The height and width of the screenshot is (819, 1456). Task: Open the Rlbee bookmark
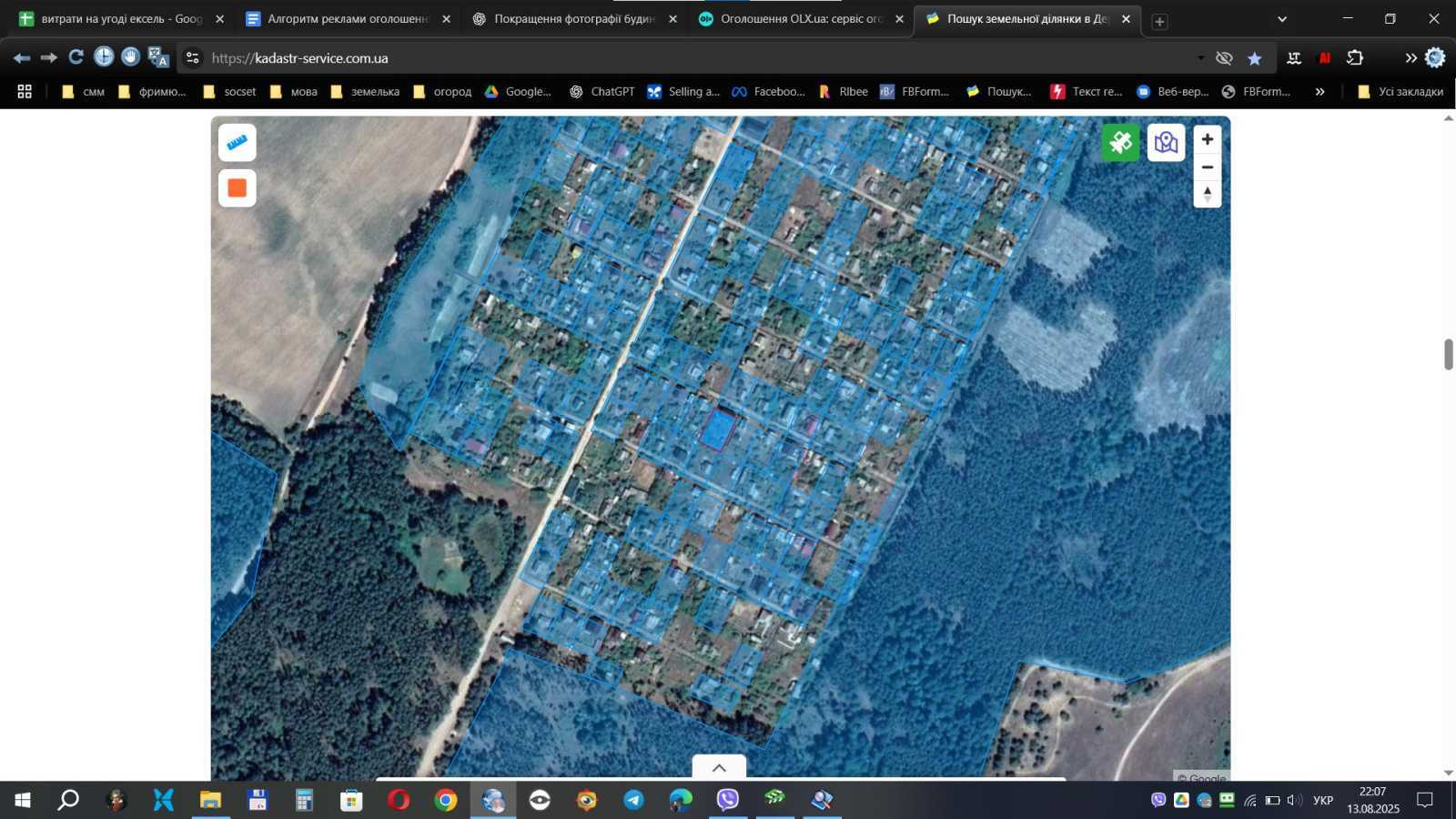tap(843, 92)
